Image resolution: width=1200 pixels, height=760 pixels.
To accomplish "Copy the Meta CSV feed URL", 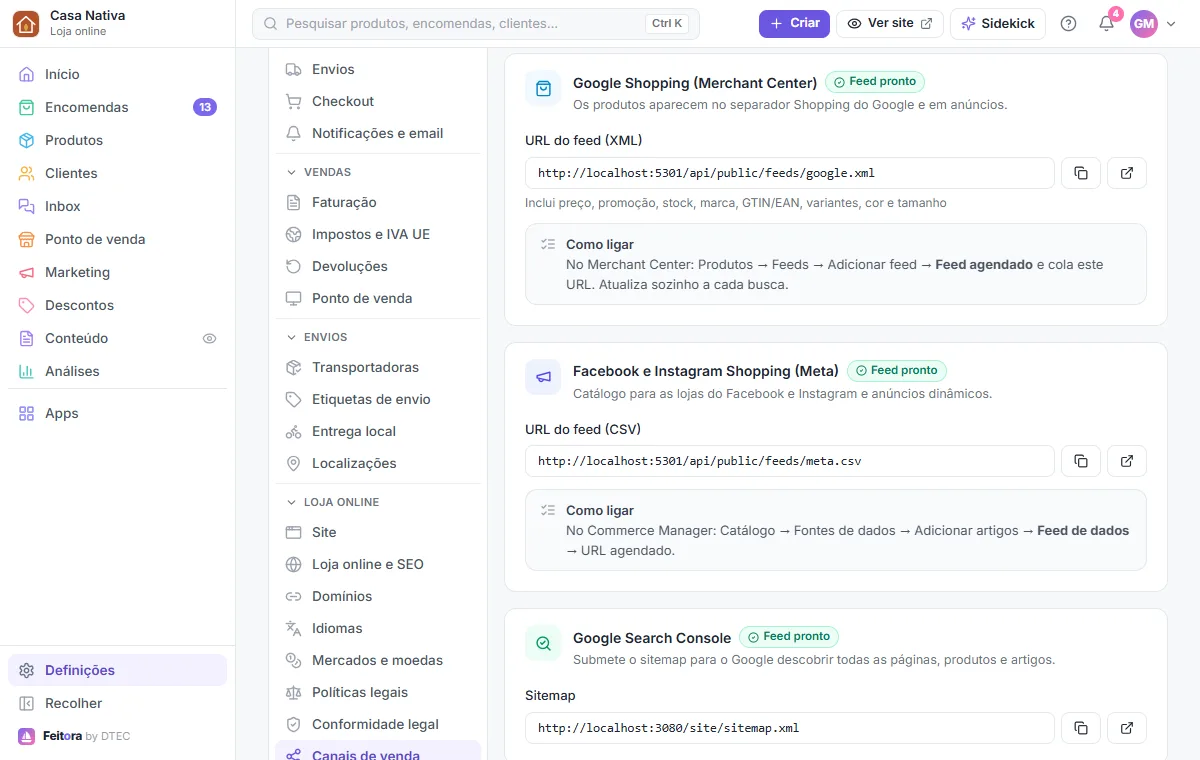I will click(1081, 461).
